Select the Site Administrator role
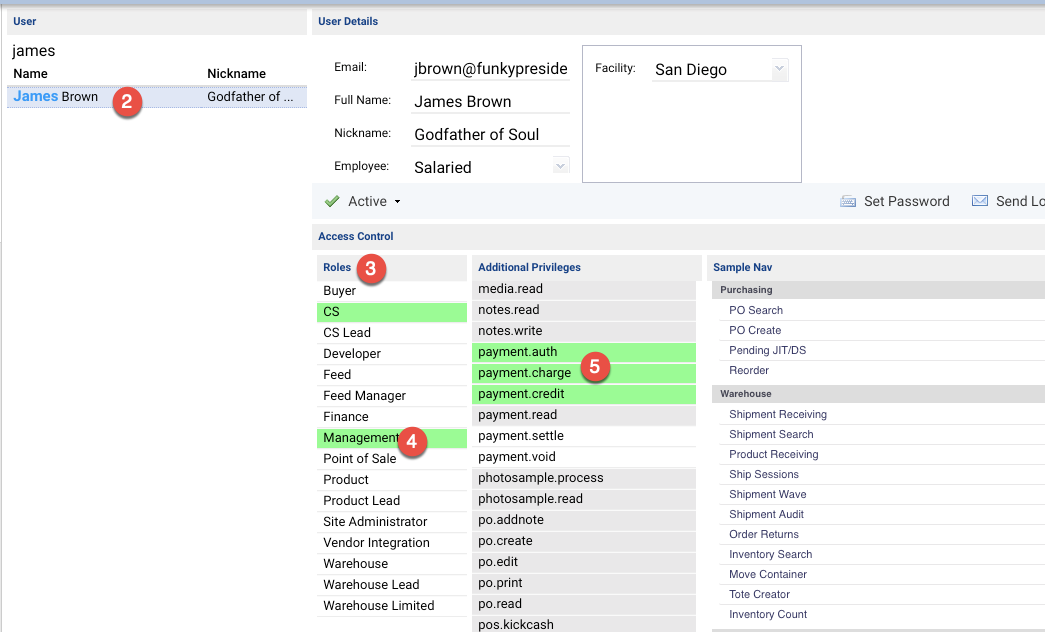Screen dimensions: 1045x632 pyautogui.click(x=392, y=522)
